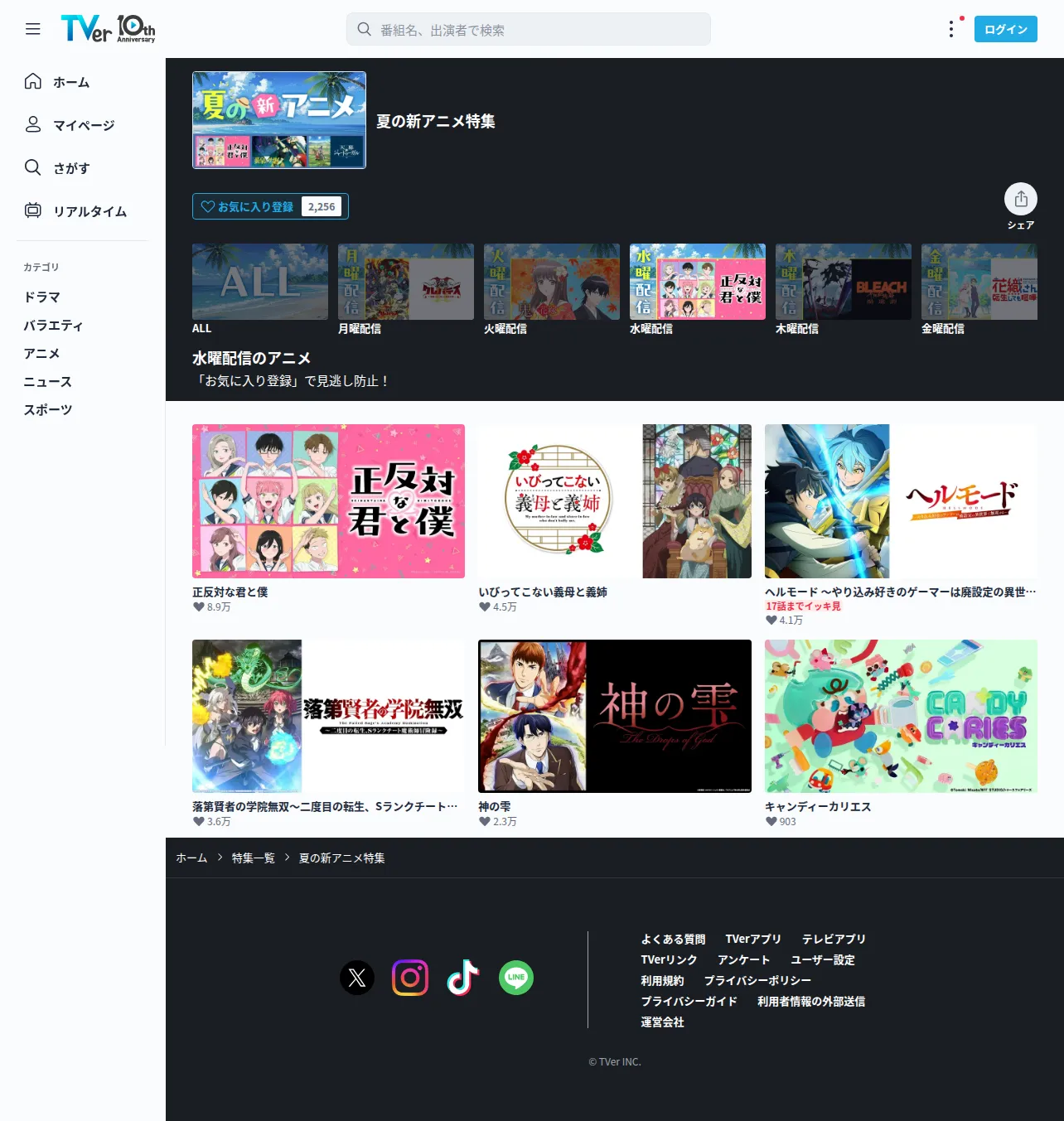Open テレビアプリ footer link
Viewport: 1064px width, 1121px height.
(x=834, y=939)
